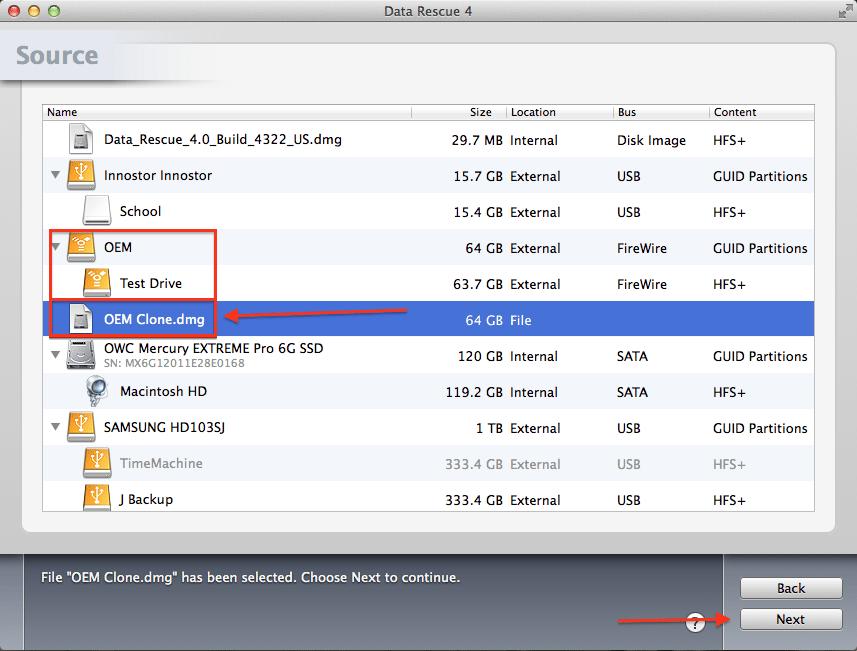Viewport: 857px width, 651px height.
Task: Sort sources by the Size column header
Action: (458, 112)
